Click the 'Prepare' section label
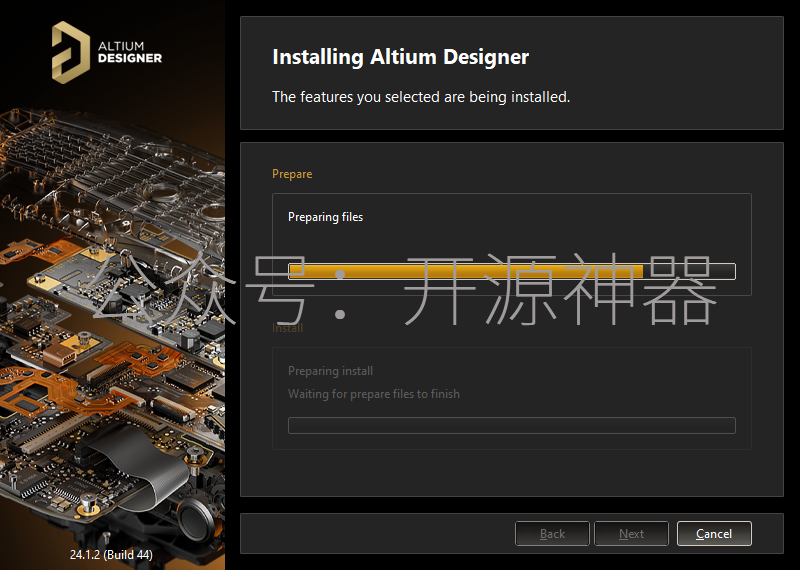Viewport: 800px width, 570px height. [x=292, y=174]
